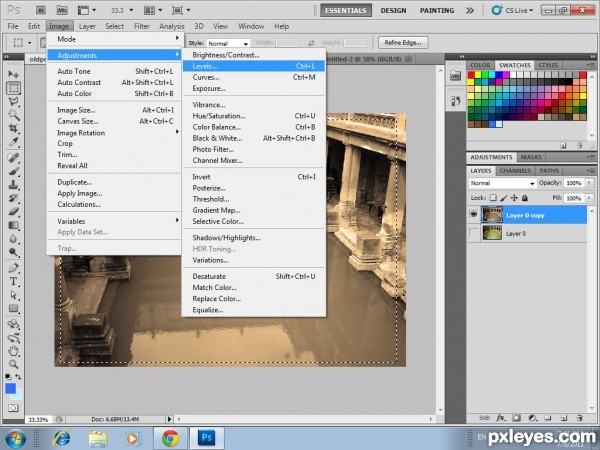Screen dimensions: 600x450
Task: Choose Curves from Adjustments submenu
Action: coord(254,77)
